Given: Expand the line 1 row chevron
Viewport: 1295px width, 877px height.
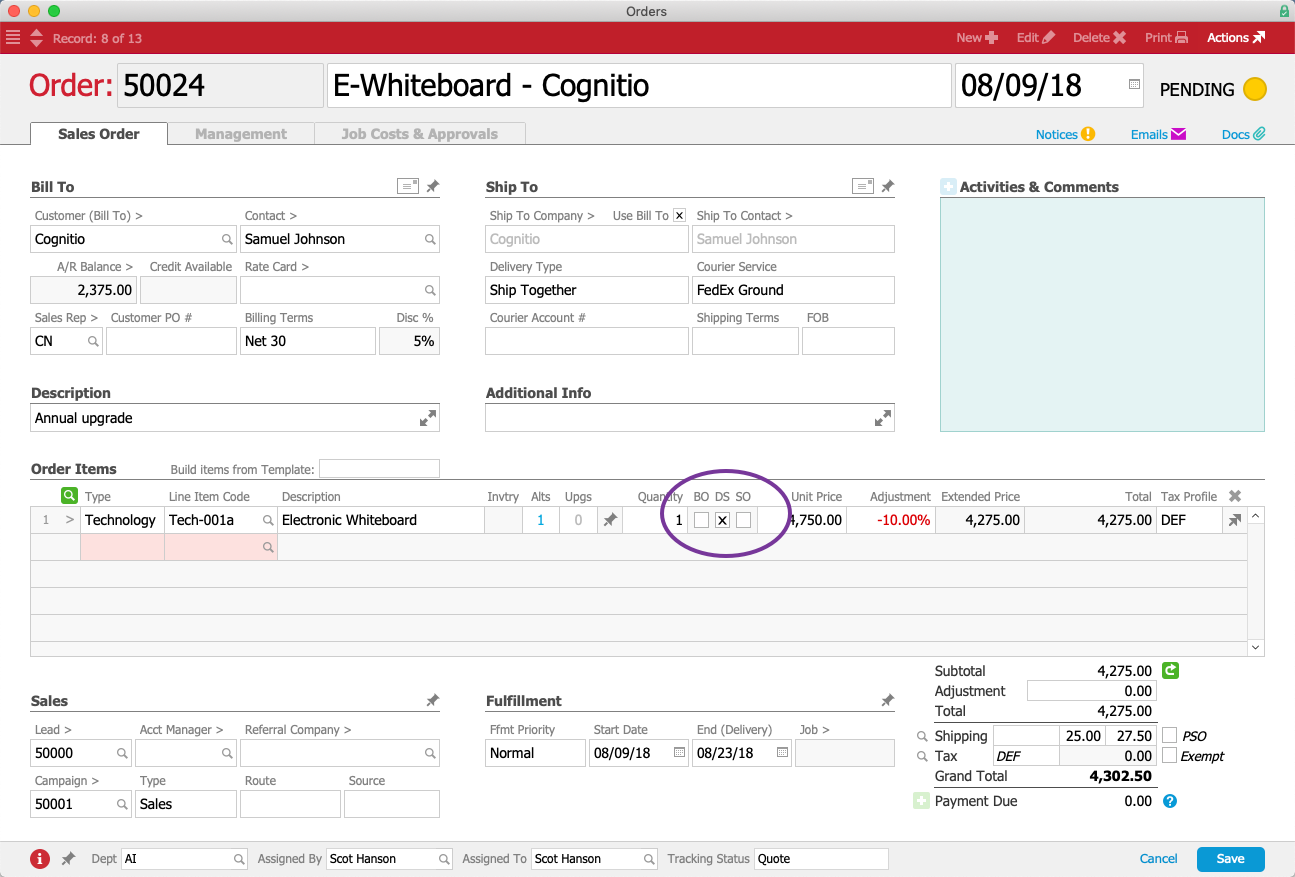Looking at the screenshot, I should click(69, 520).
